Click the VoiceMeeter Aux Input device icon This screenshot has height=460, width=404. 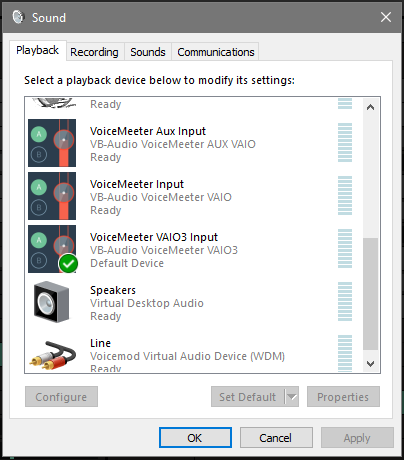coord(52,143)
